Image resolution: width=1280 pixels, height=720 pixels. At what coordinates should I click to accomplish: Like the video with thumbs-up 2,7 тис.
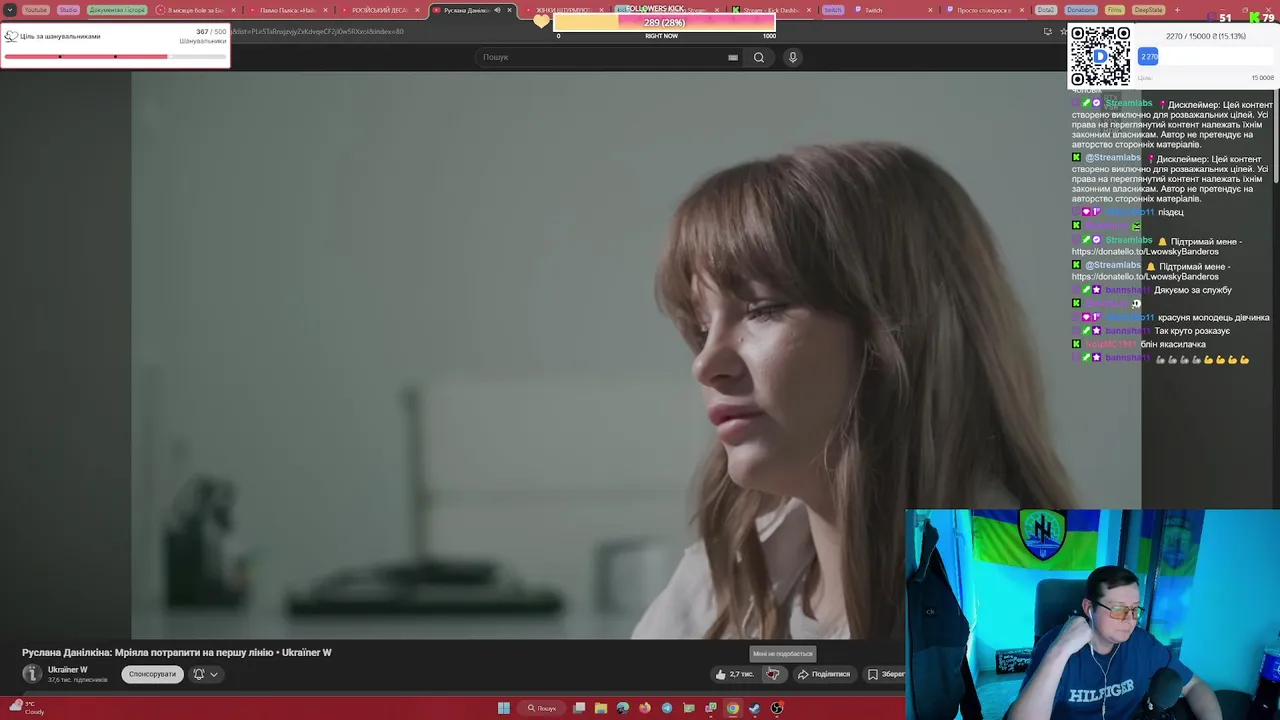(x=734, y=674)
